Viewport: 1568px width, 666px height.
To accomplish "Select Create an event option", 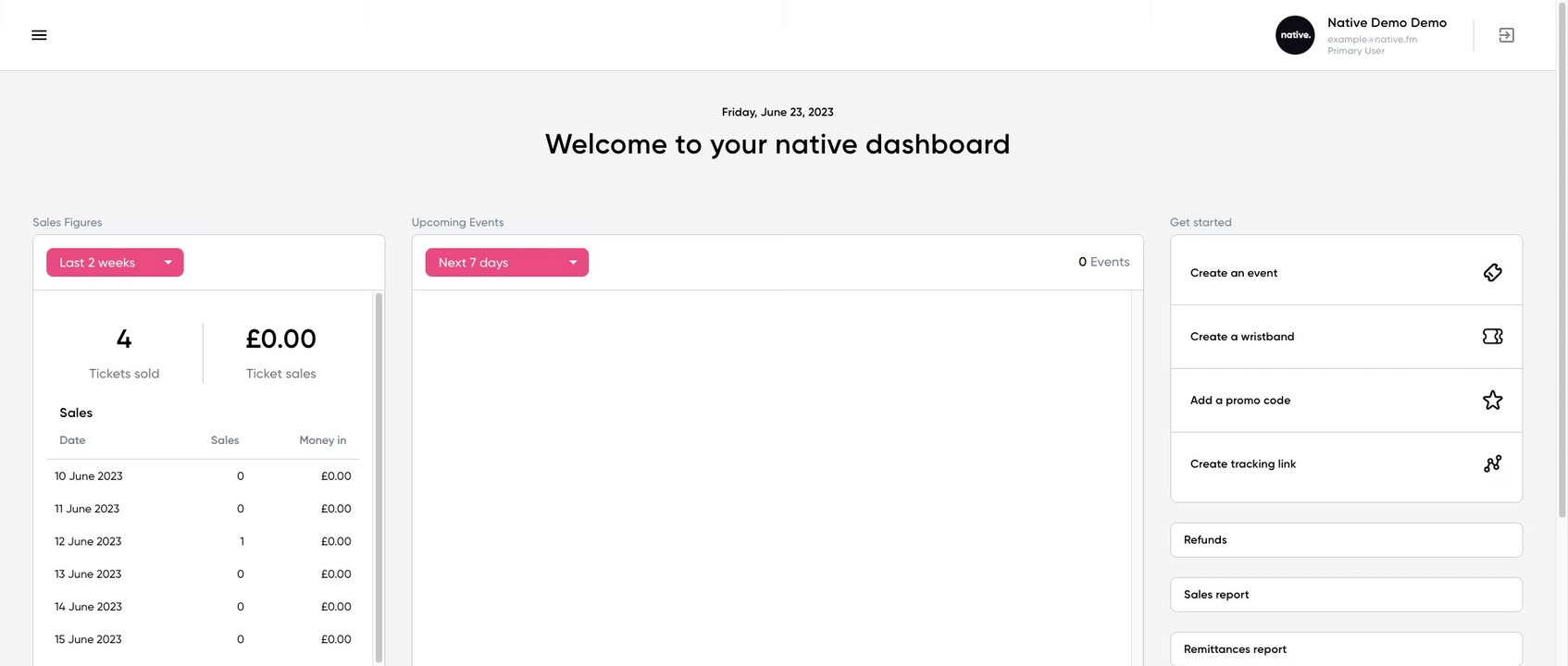I will pos(1234,273).
